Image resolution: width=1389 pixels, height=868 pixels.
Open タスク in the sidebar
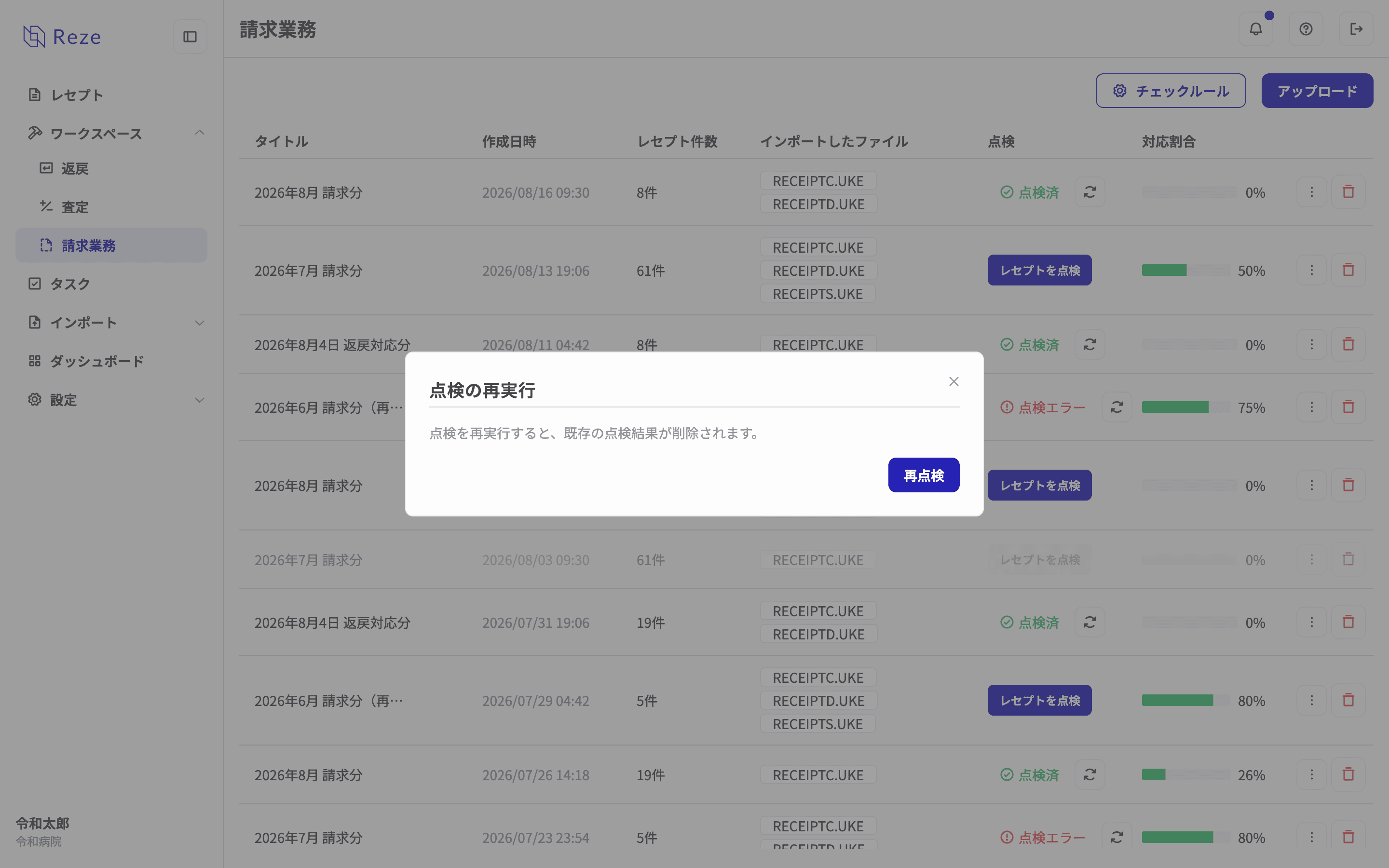point(111,284)
